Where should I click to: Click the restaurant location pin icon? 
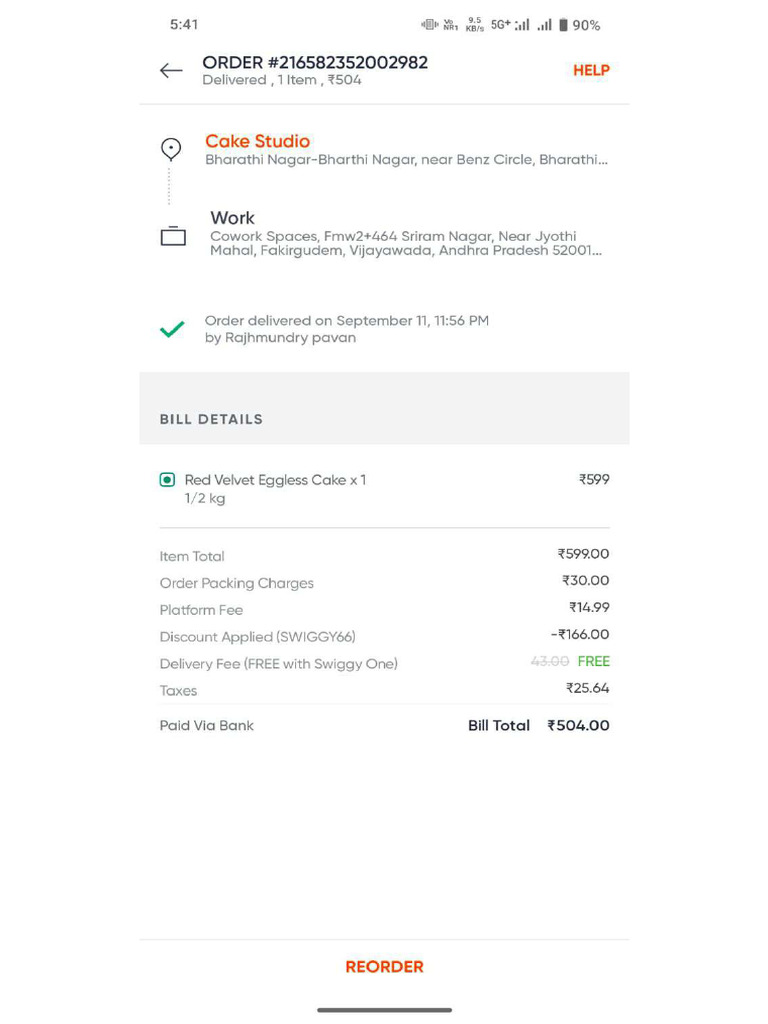coord(171,149)
